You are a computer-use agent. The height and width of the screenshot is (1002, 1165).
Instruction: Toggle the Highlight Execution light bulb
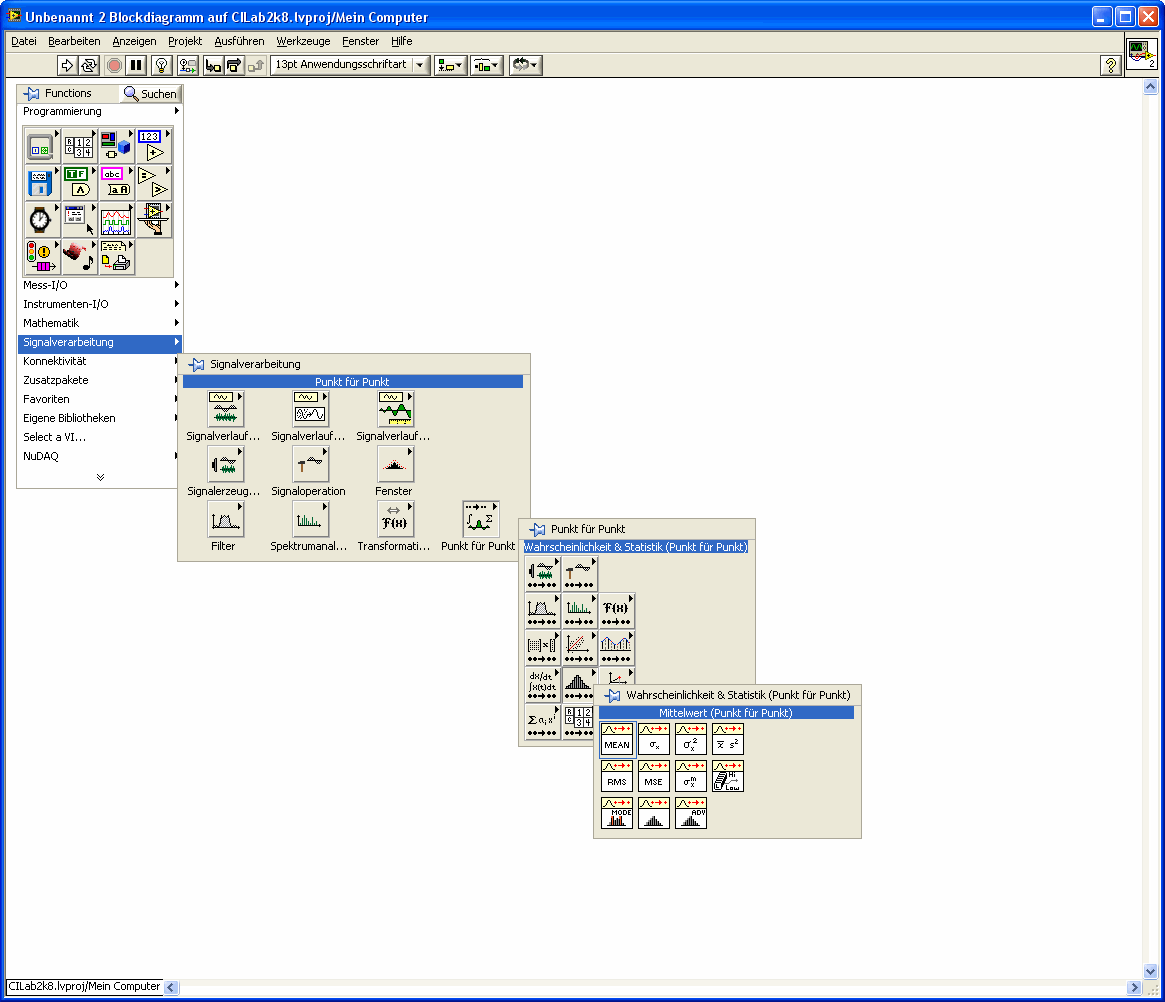point(161,65)
